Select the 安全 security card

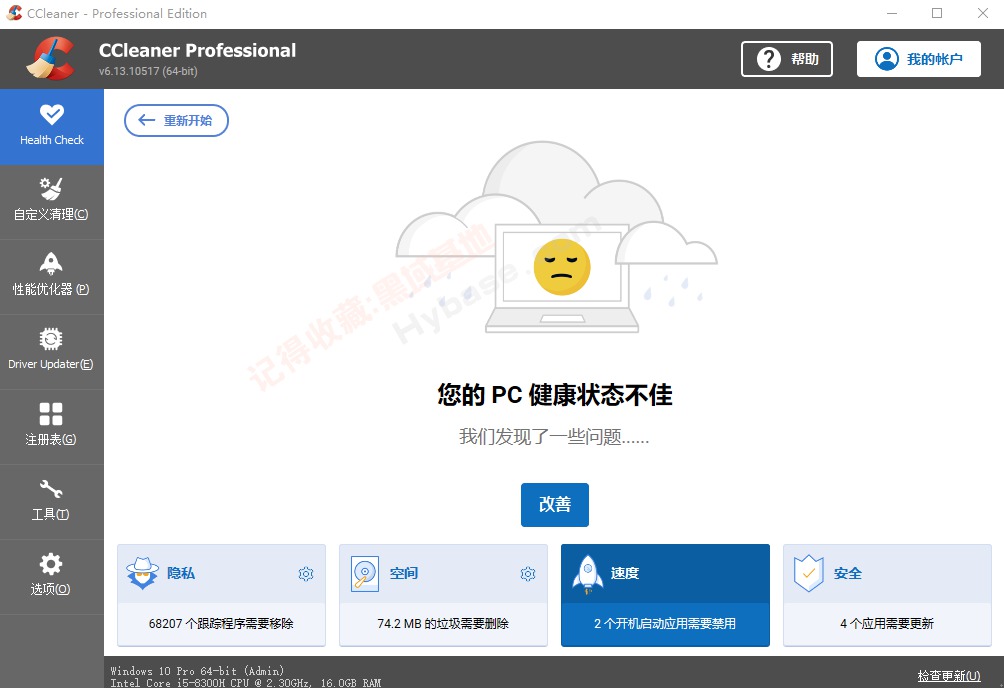pos(887,595)
